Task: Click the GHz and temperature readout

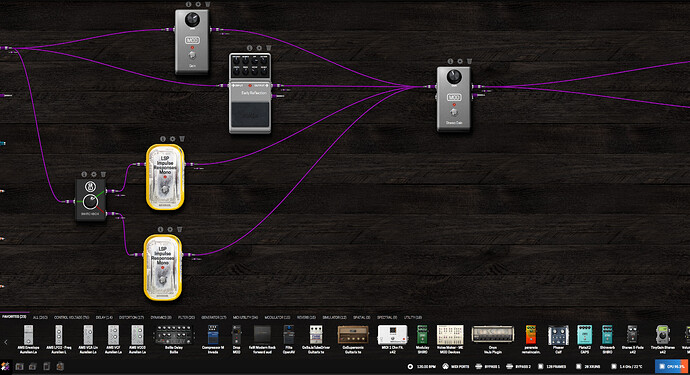Action: (x=627, y=366)
